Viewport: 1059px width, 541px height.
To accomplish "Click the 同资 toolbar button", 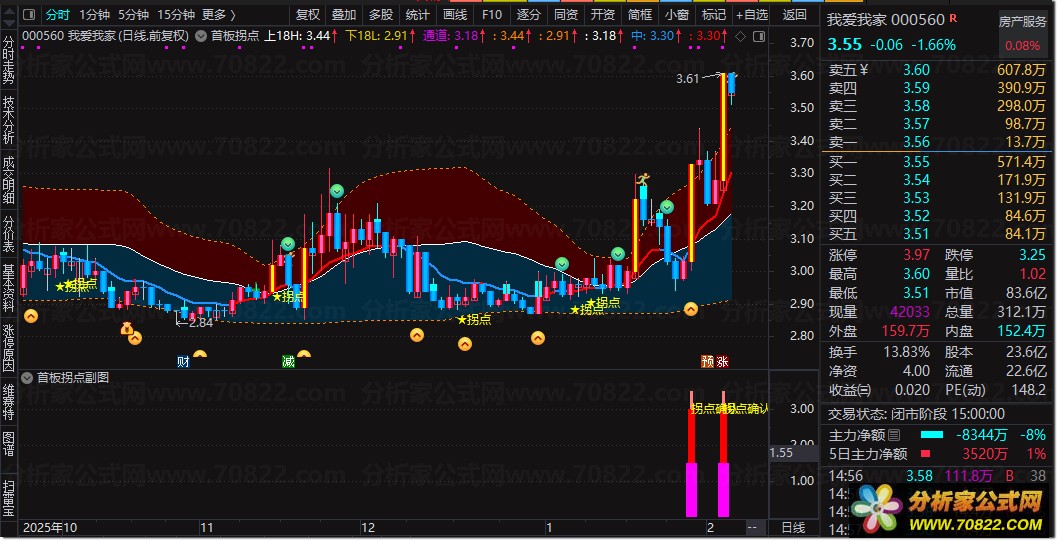I will (x=565, y=14).
